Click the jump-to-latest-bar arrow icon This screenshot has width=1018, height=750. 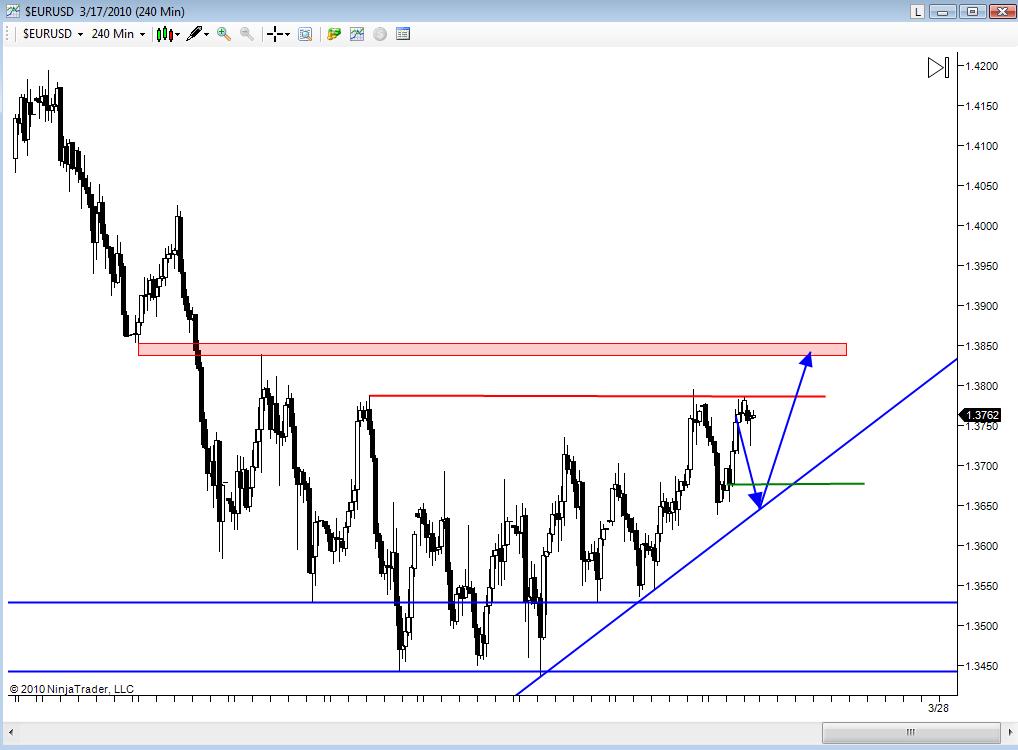coord(939,68)
